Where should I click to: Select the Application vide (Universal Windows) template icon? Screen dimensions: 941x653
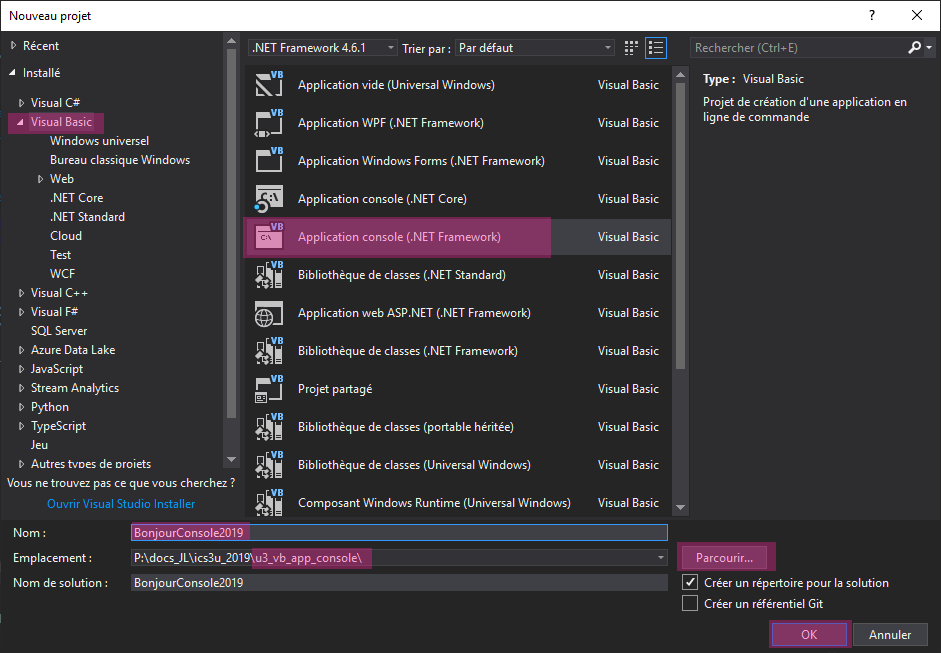tap(269, 85)
